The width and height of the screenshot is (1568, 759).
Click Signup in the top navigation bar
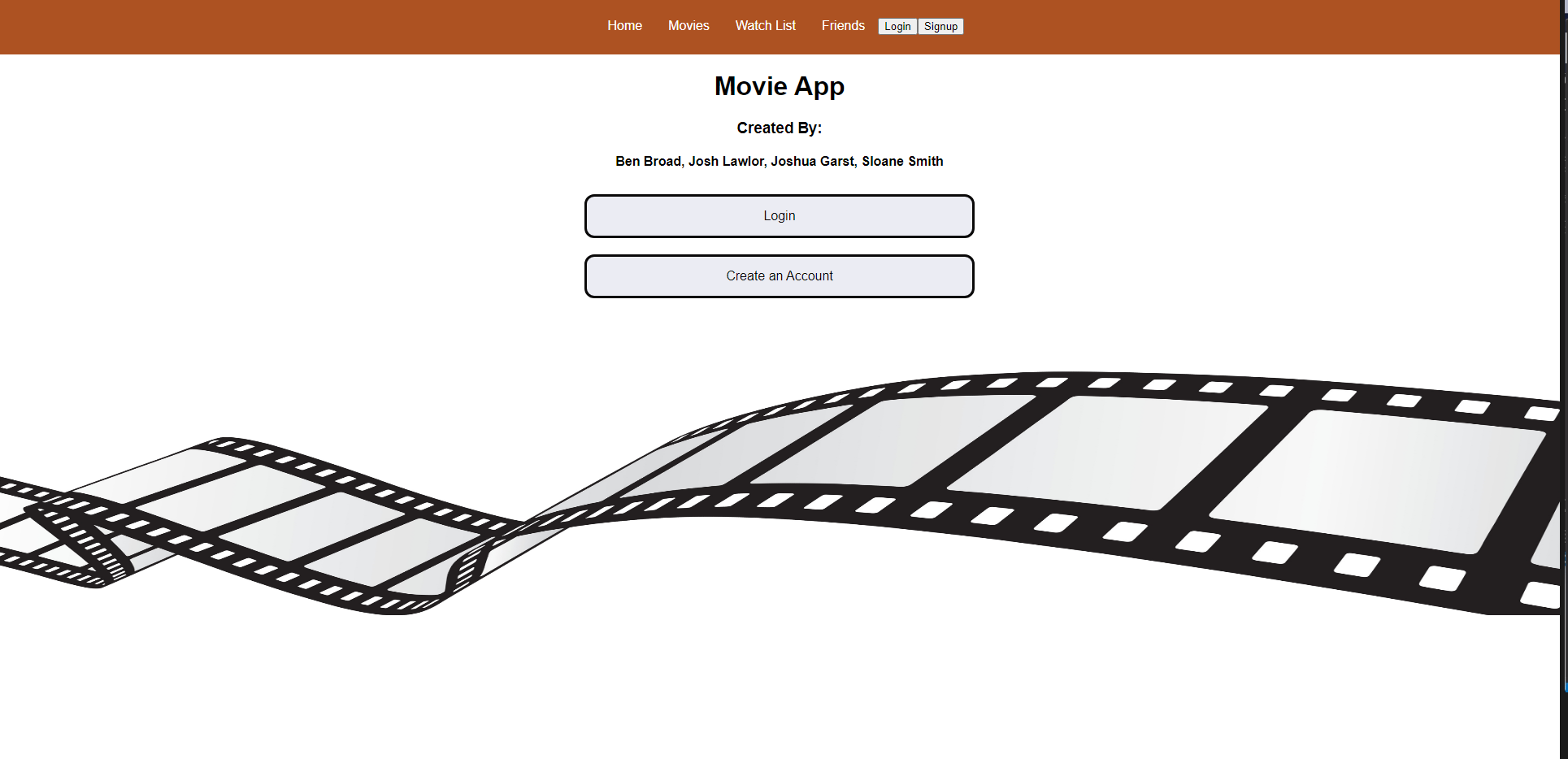[x=940, y=26]
